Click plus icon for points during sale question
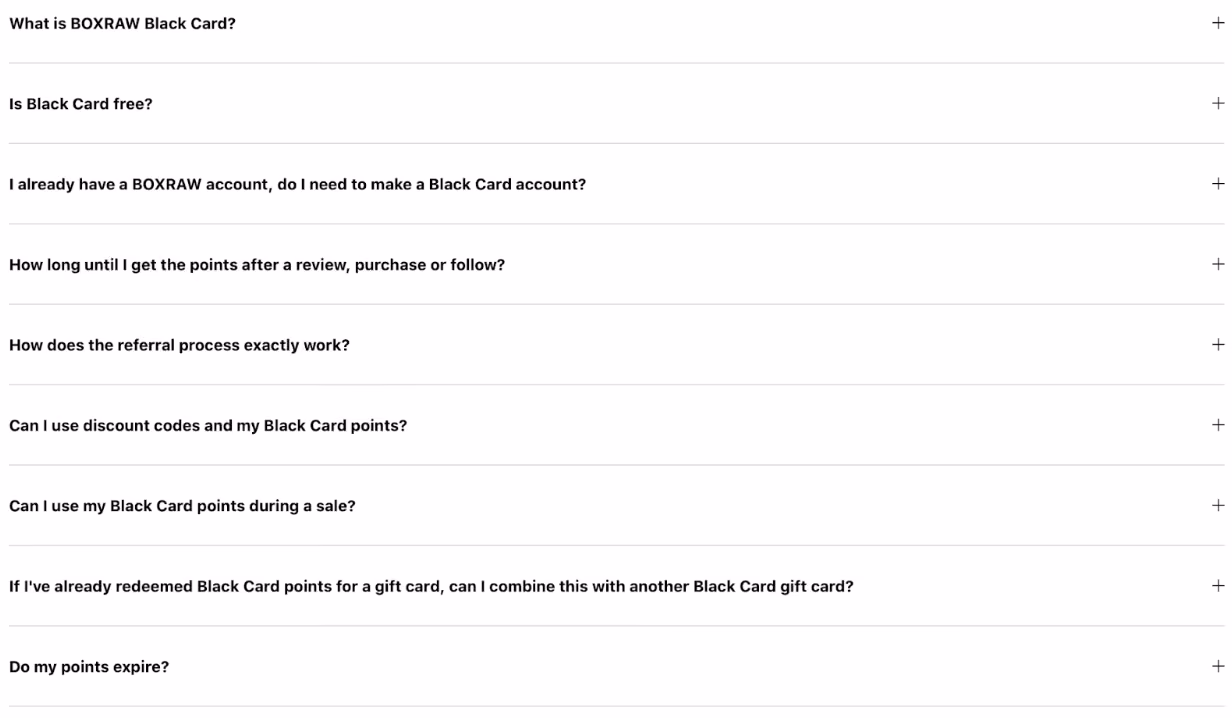This screenshot has height=718, width=1232. (x=1217, y=505)
